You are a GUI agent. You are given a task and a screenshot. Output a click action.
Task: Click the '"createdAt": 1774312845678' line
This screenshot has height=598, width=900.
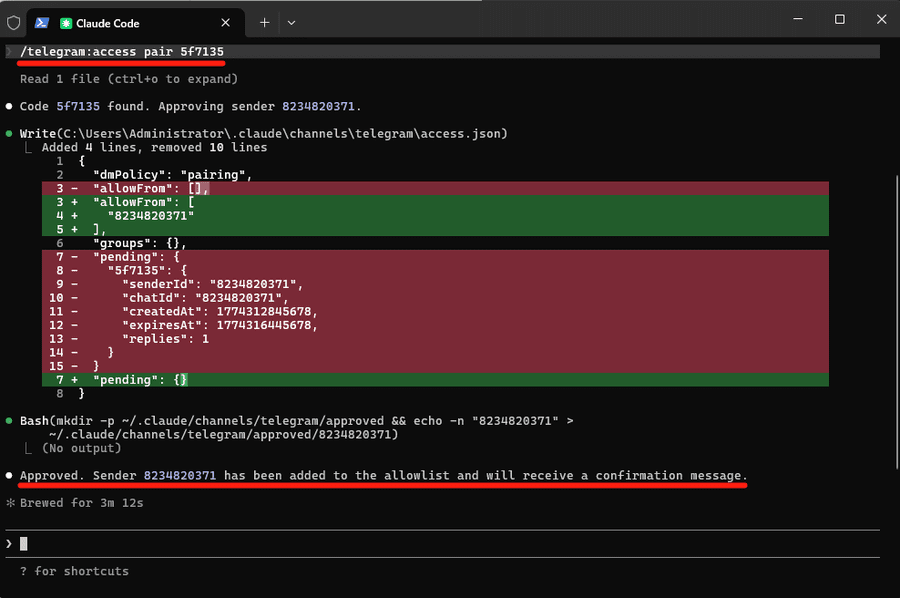tap(435, 312)
